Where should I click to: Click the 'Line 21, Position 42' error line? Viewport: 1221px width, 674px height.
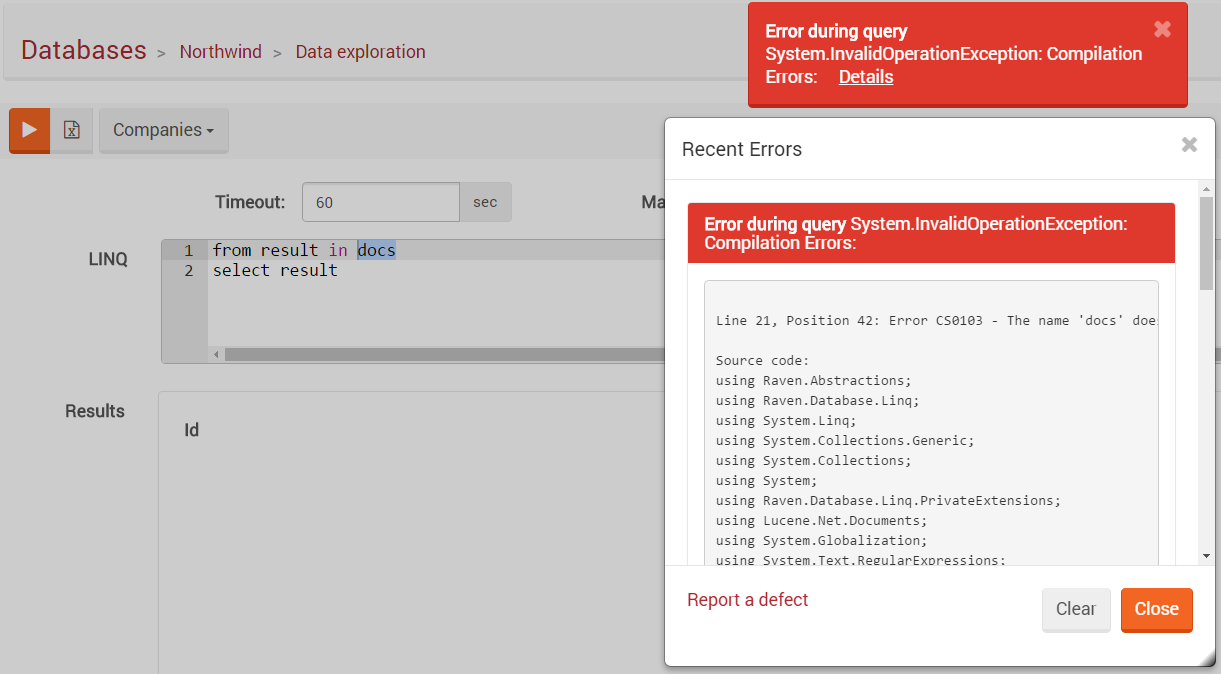pos(937,321)
